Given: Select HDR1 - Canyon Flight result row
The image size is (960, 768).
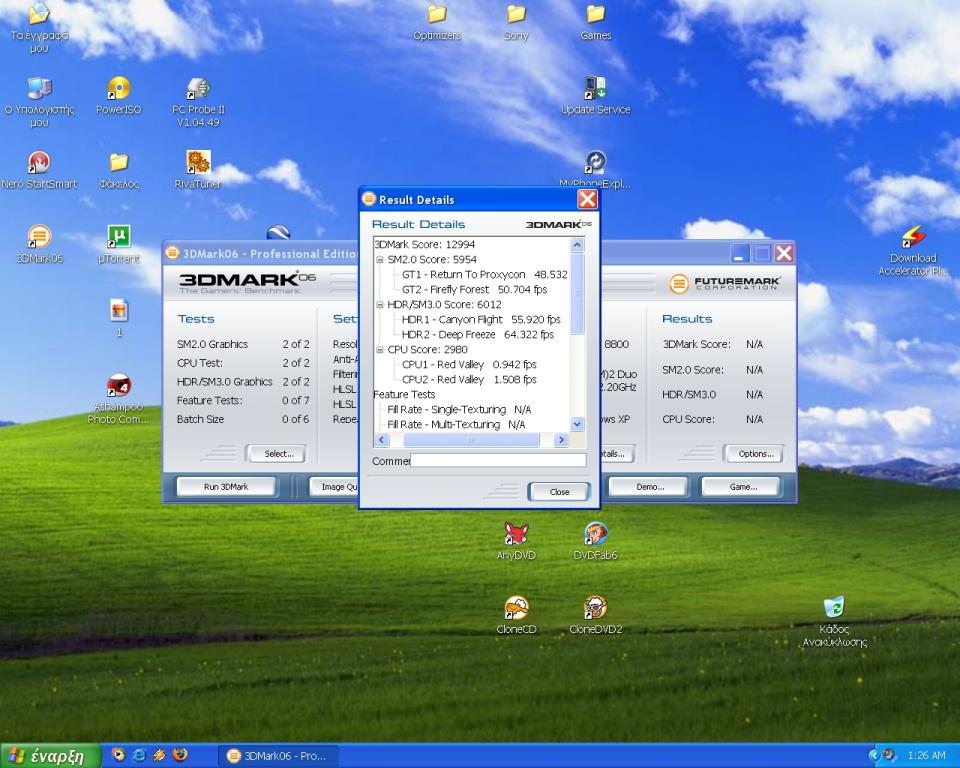Looking at the screenshot, I should [481, 320].
